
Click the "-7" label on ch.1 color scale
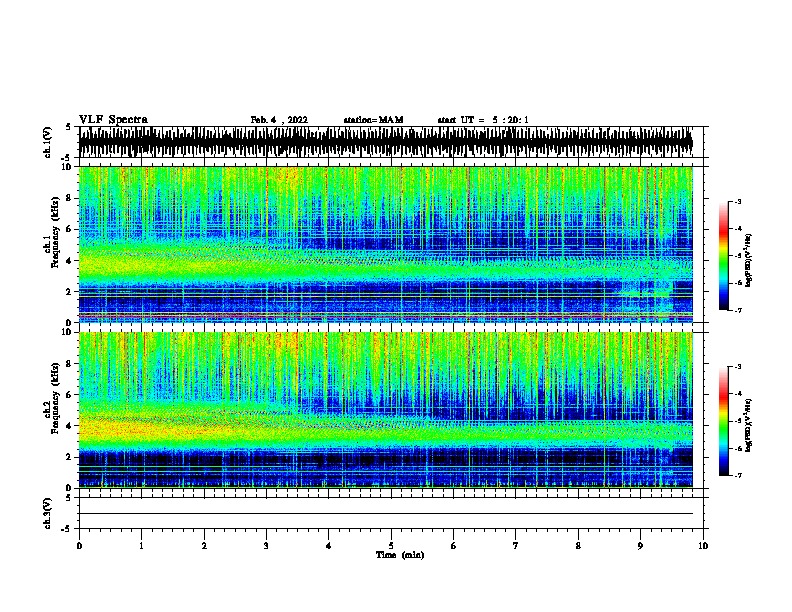738,310
